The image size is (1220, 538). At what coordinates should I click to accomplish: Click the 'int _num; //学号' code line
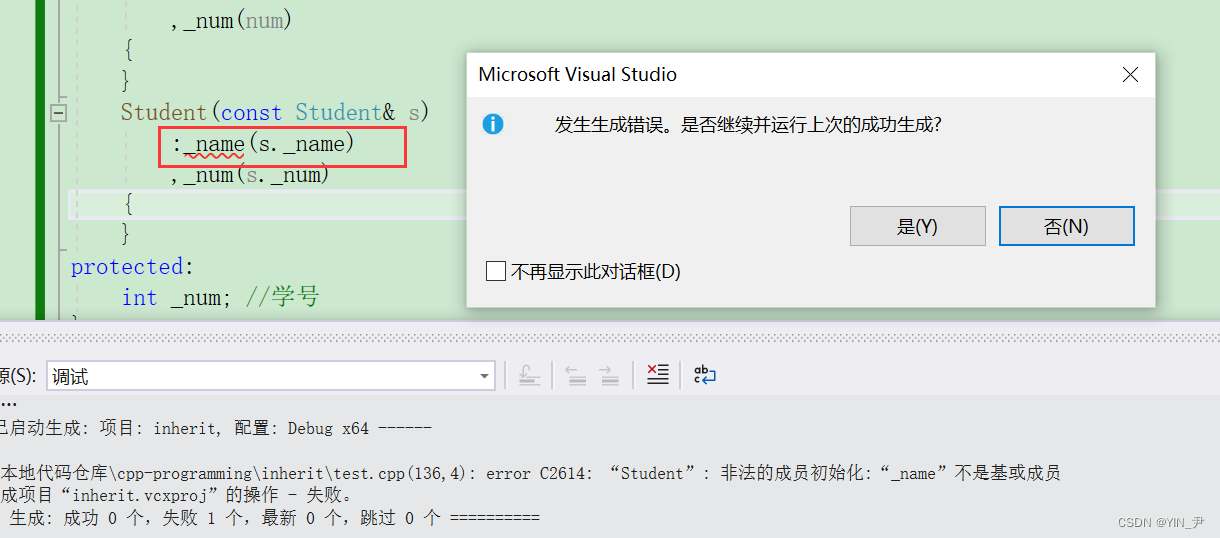pyautogui.click(x=220, y=297)
